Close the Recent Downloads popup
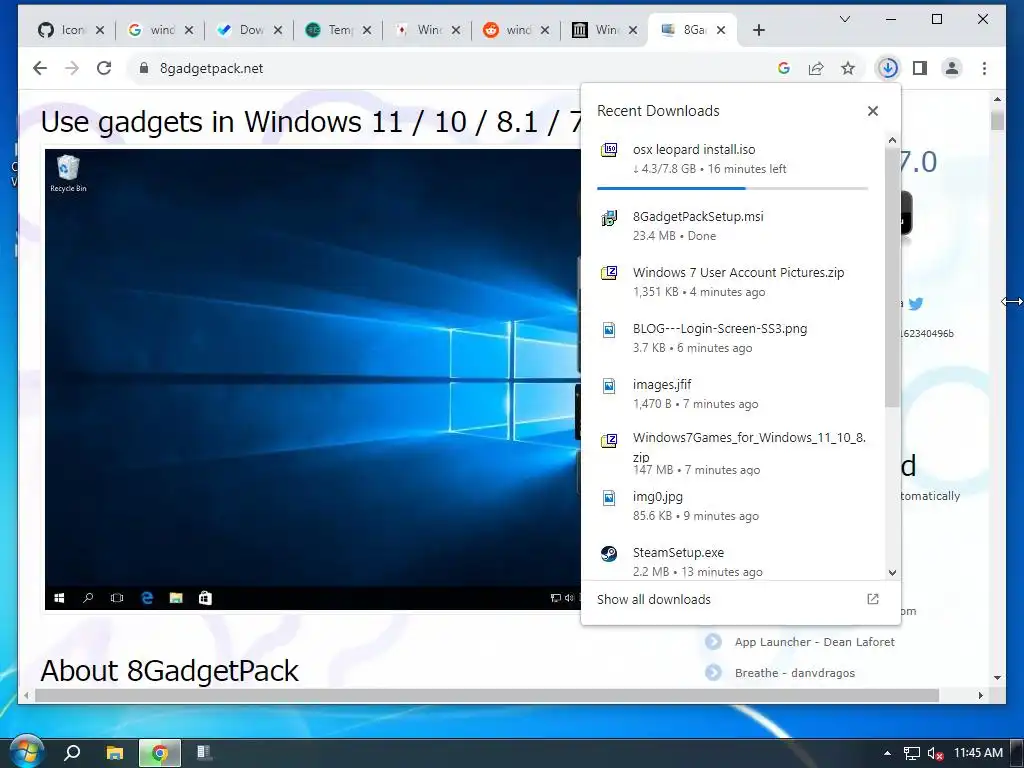The image size is (1024, 768). coord(872,111)
